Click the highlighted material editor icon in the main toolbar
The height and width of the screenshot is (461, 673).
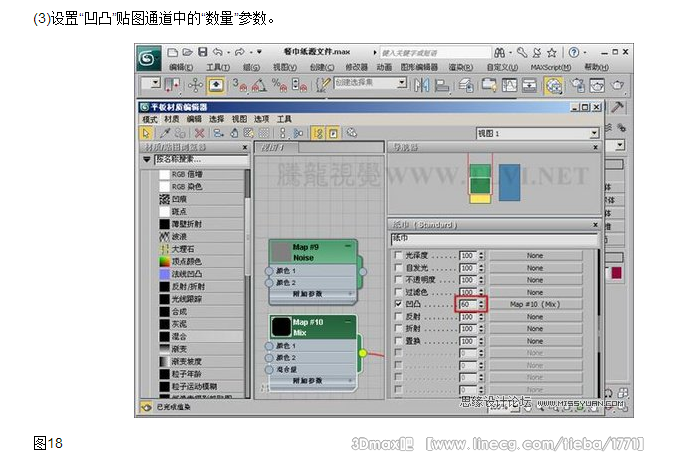(x=554, y=85)
